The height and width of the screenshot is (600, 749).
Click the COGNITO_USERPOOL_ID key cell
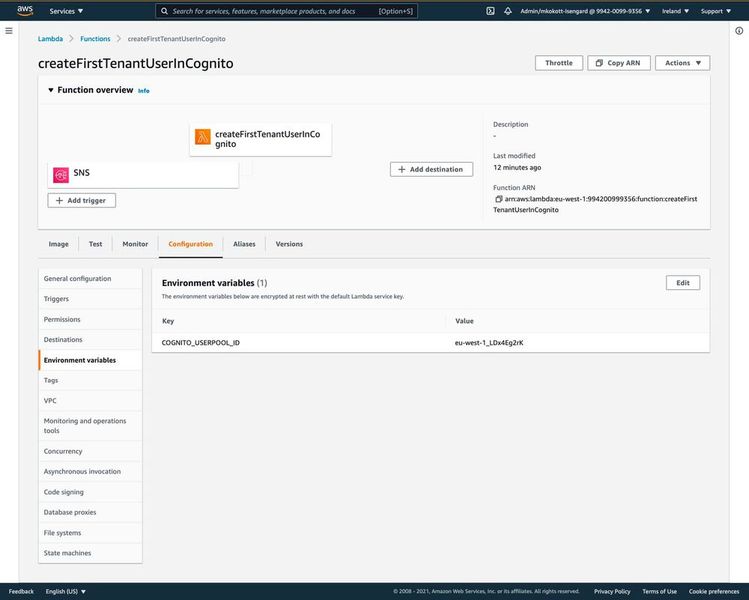click(201, 343)
